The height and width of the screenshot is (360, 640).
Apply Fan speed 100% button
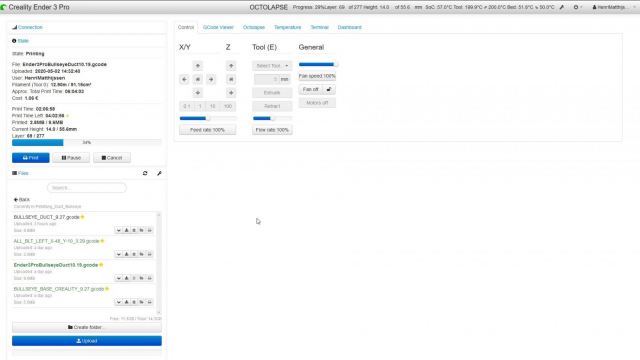click(317, 76)
